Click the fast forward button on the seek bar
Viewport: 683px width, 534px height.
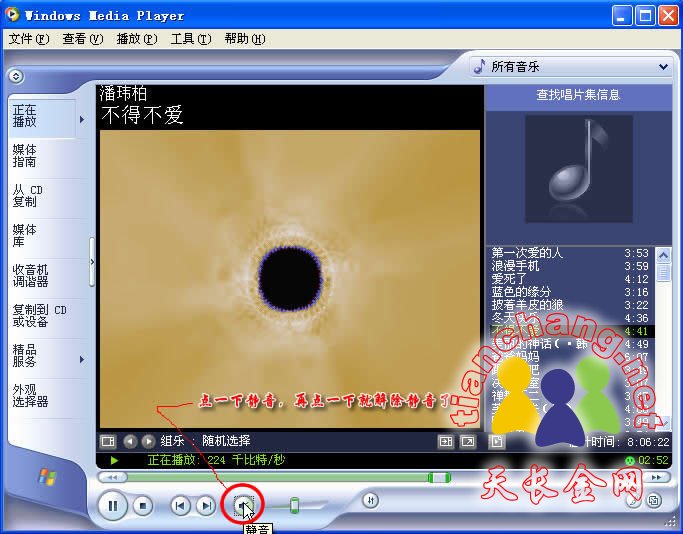coord(656,477)
